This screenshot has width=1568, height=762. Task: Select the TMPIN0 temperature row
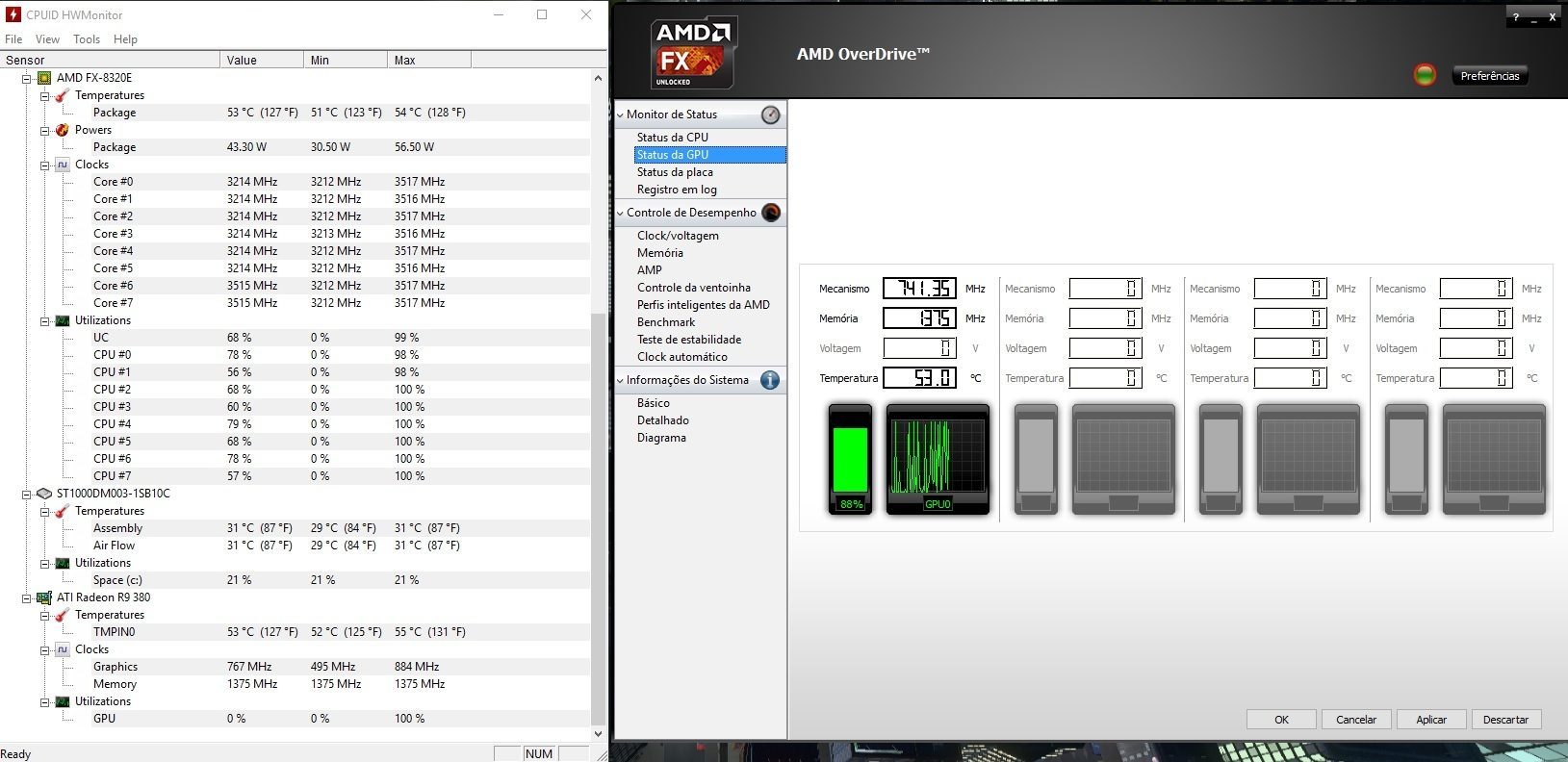296,632
